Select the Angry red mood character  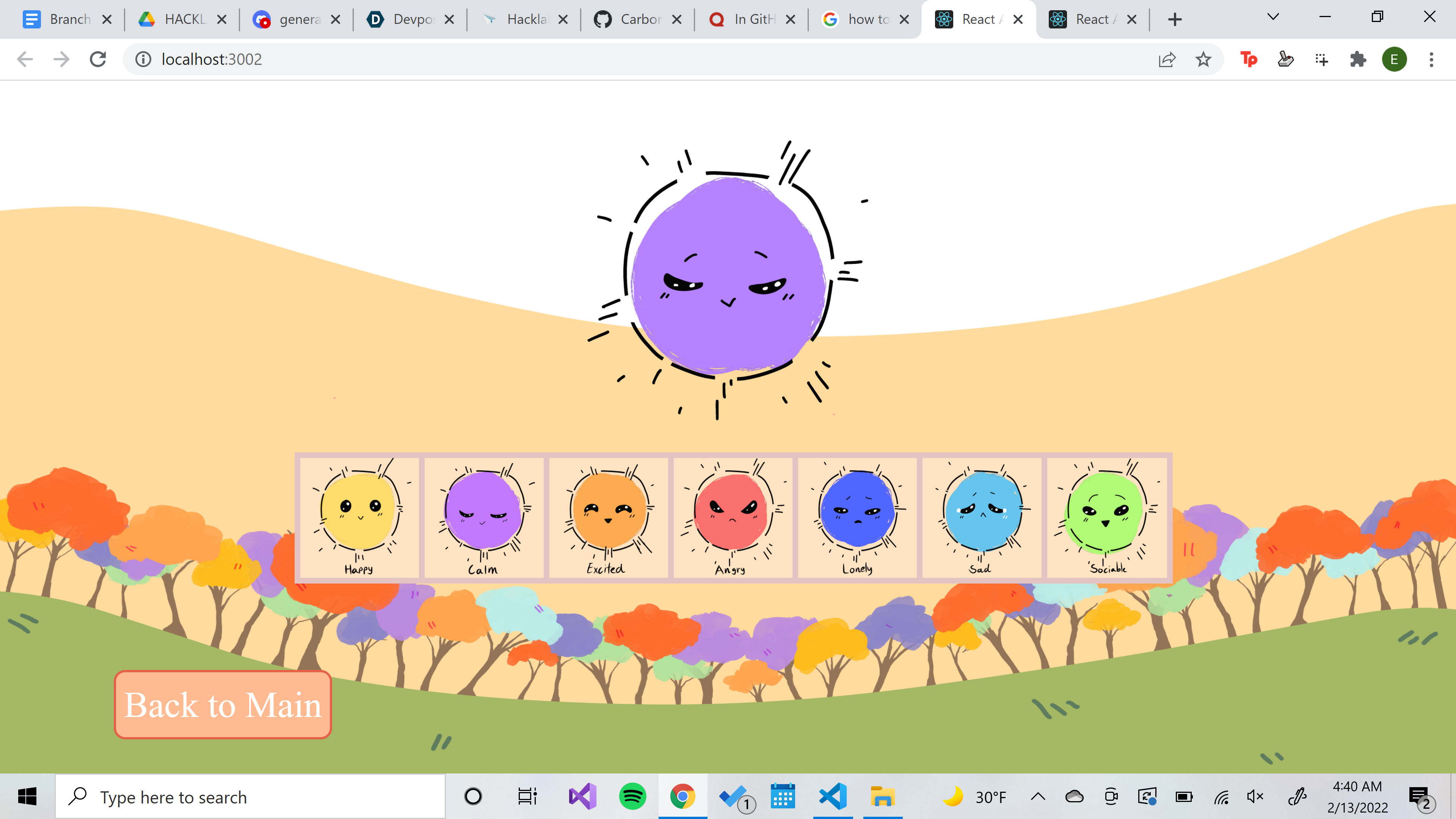coord(733,517)
